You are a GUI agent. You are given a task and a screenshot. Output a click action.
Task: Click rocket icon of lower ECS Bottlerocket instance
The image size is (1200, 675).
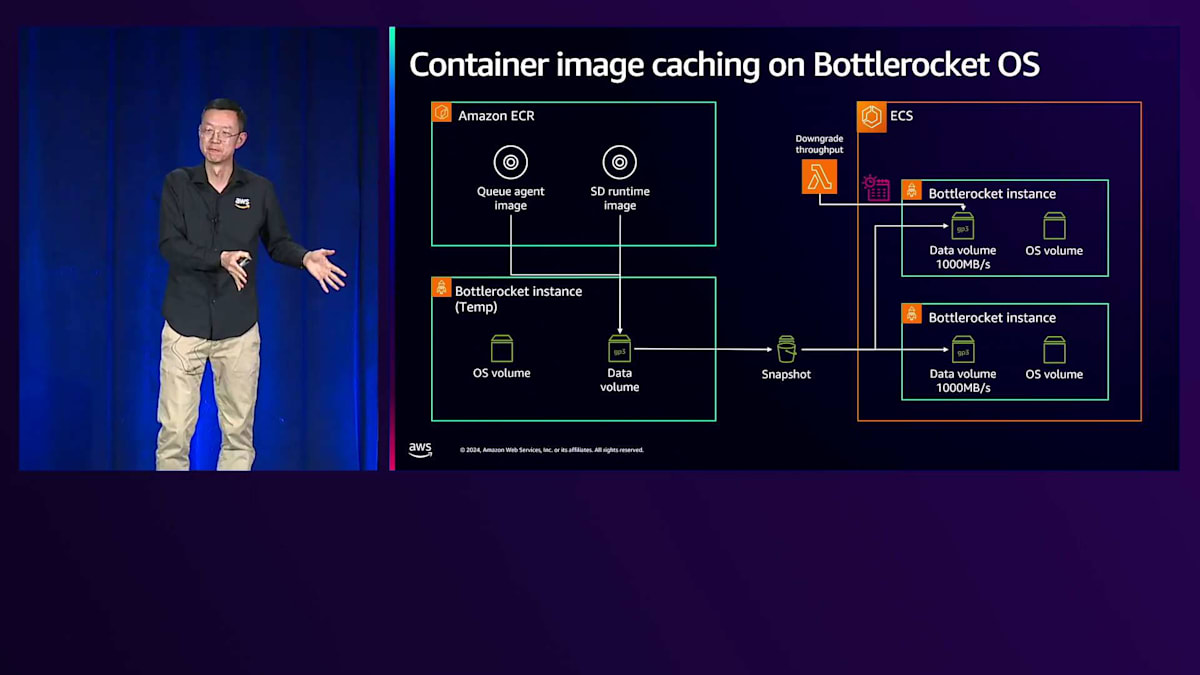click(911, 313)
